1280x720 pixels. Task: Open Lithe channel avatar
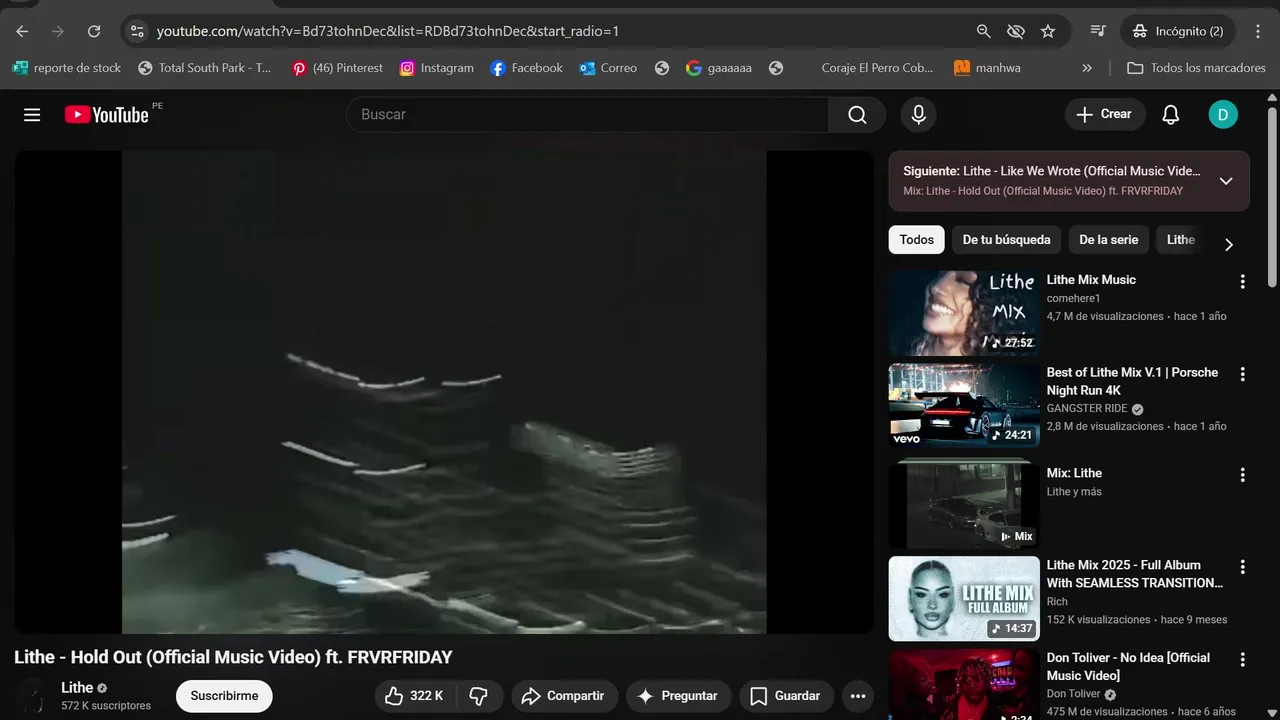tap(34, 696)
